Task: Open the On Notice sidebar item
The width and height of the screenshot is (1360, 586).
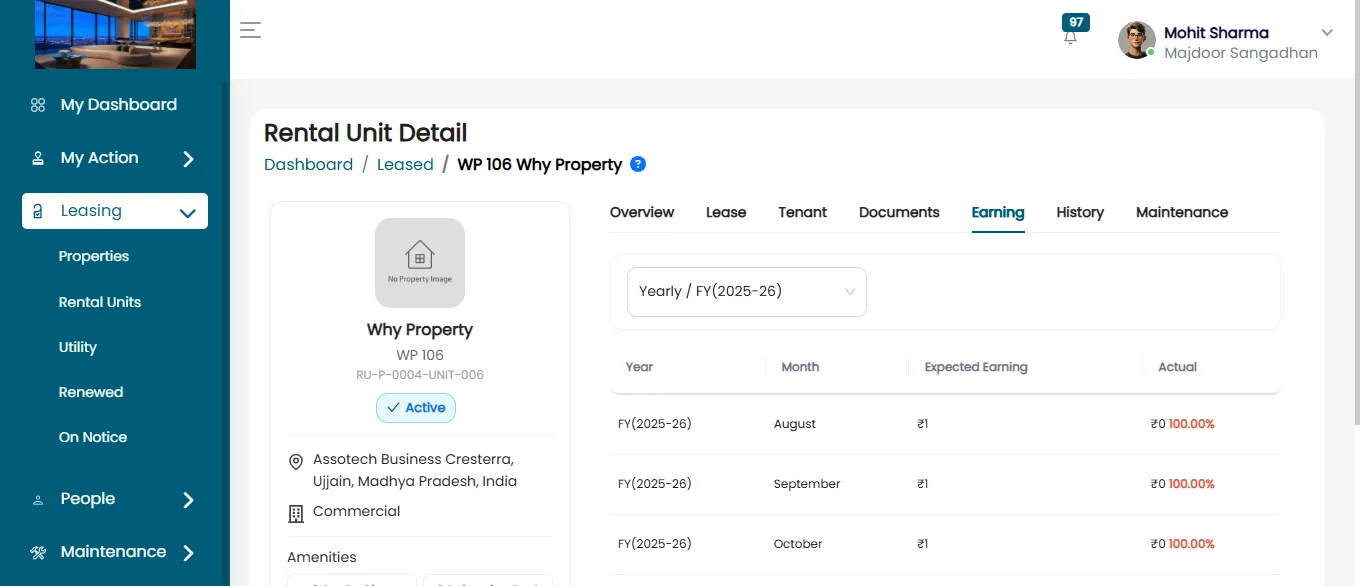Action: (x=93, y=437)
